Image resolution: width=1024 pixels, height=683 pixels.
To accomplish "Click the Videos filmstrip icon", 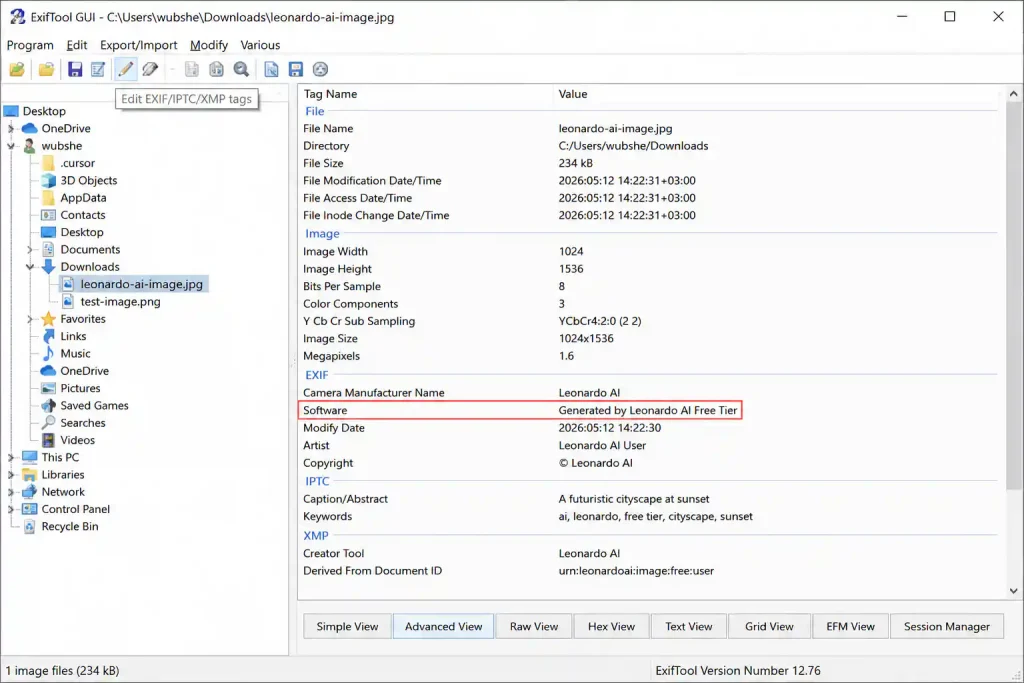I will [x=48, y=440].
